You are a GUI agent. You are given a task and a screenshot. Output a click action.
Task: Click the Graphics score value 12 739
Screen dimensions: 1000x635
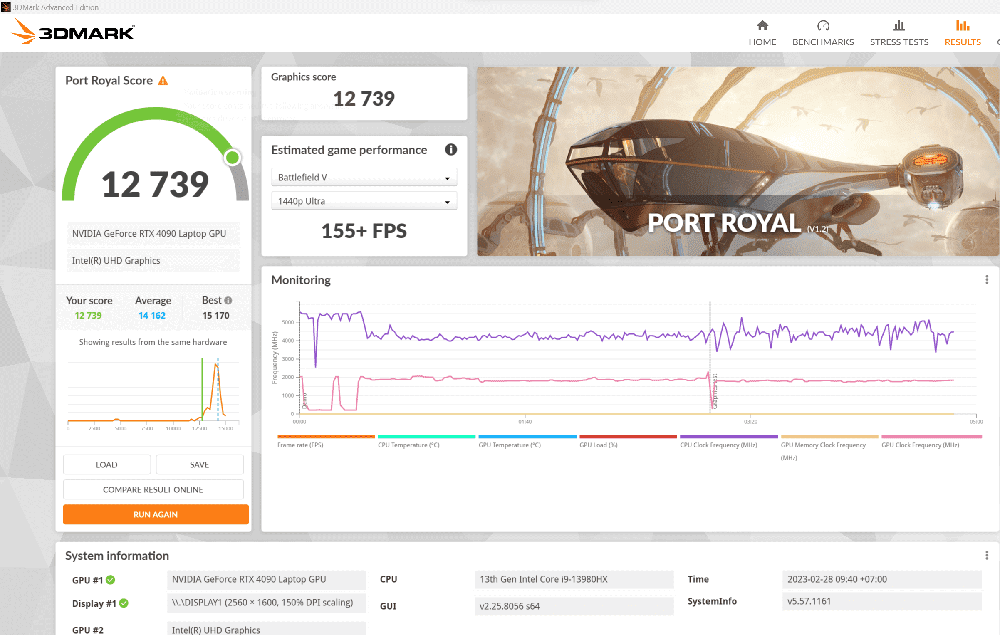pos(364,99)
